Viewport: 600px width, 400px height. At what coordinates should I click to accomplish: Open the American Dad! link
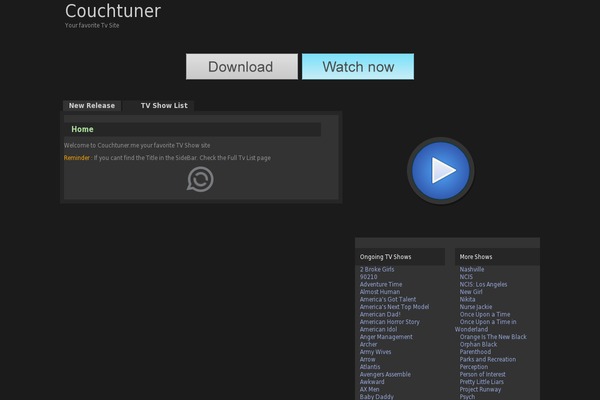(x=380, y=314)
